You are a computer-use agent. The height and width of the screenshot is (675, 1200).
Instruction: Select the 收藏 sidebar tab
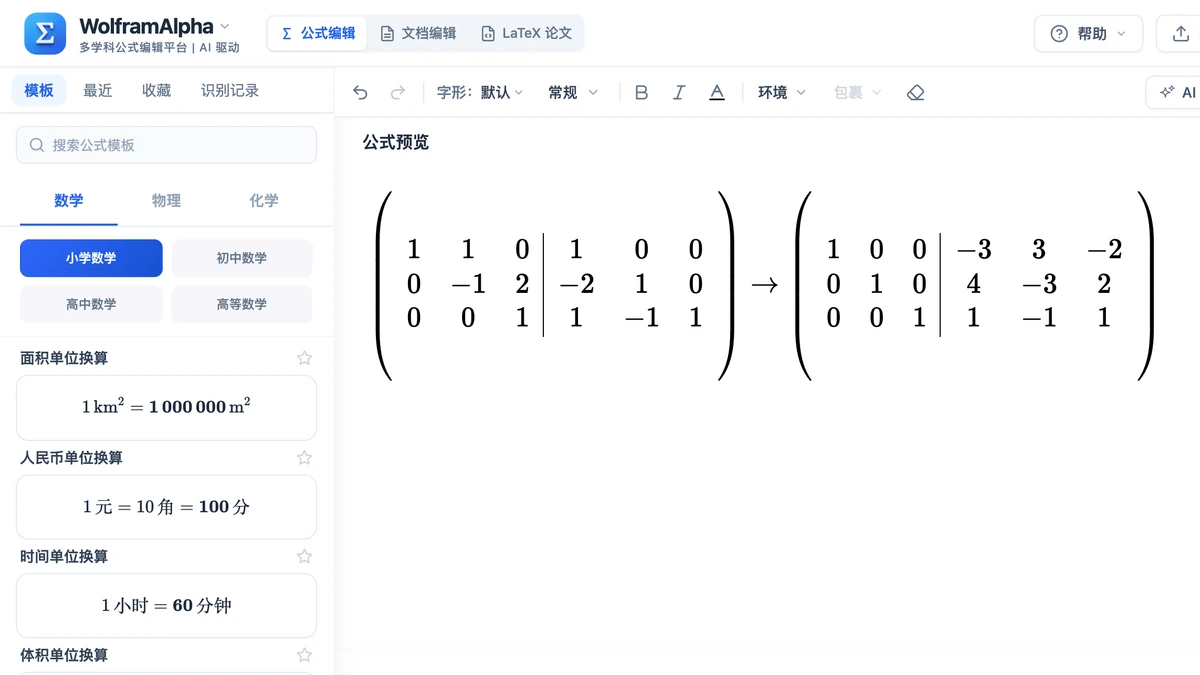157,90
